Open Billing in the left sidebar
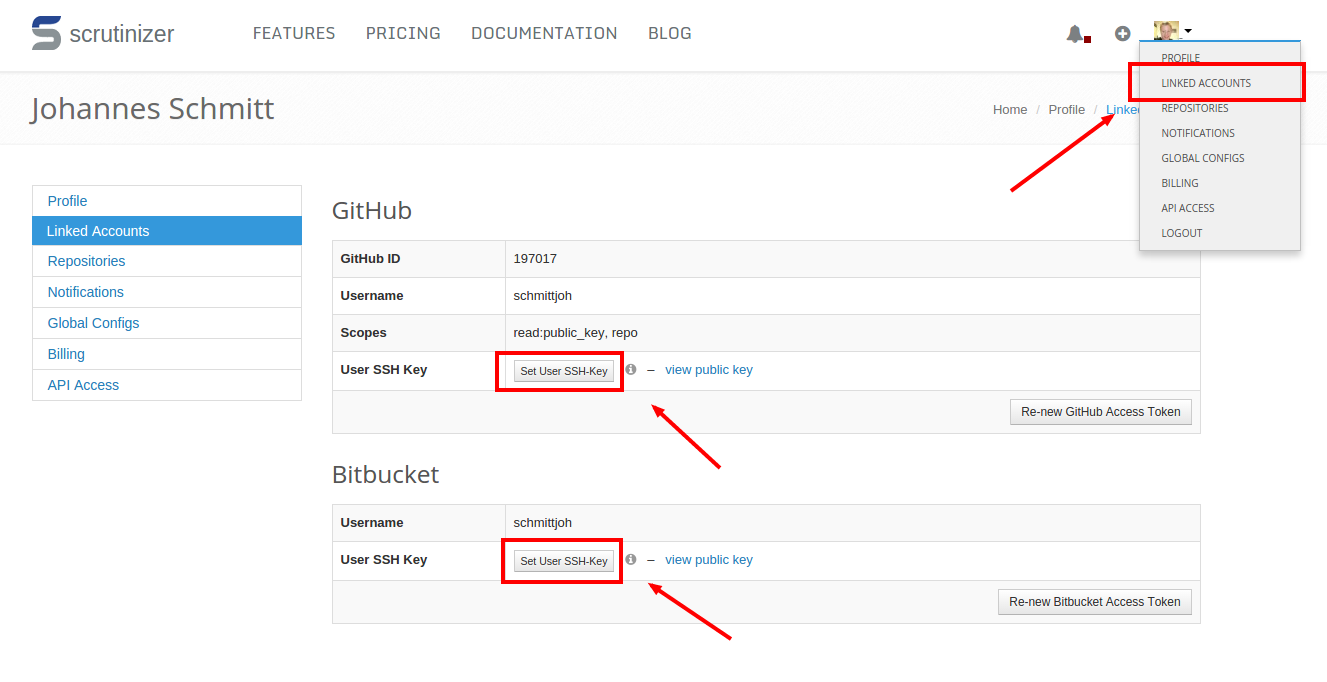Screen dimensions: 1327x682 [167, 354]
